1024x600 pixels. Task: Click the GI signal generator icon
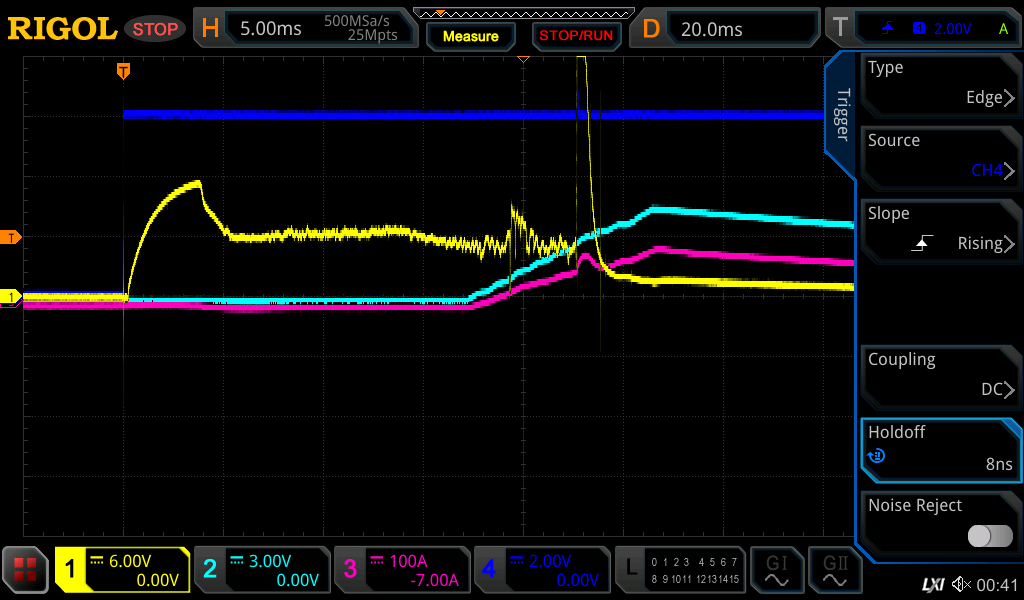pos(776,570)
